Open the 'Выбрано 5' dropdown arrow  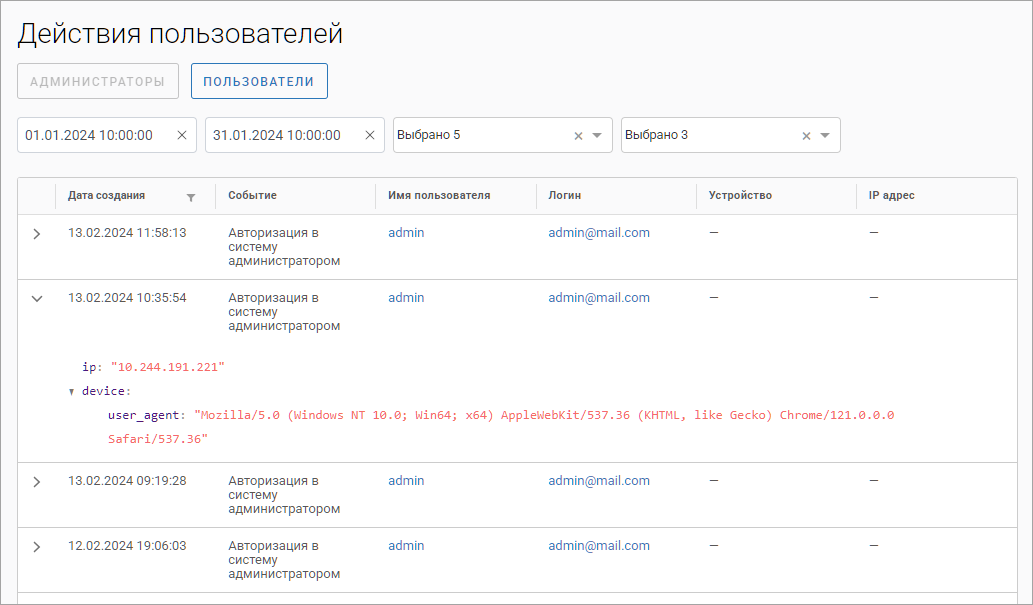point(597,136)
